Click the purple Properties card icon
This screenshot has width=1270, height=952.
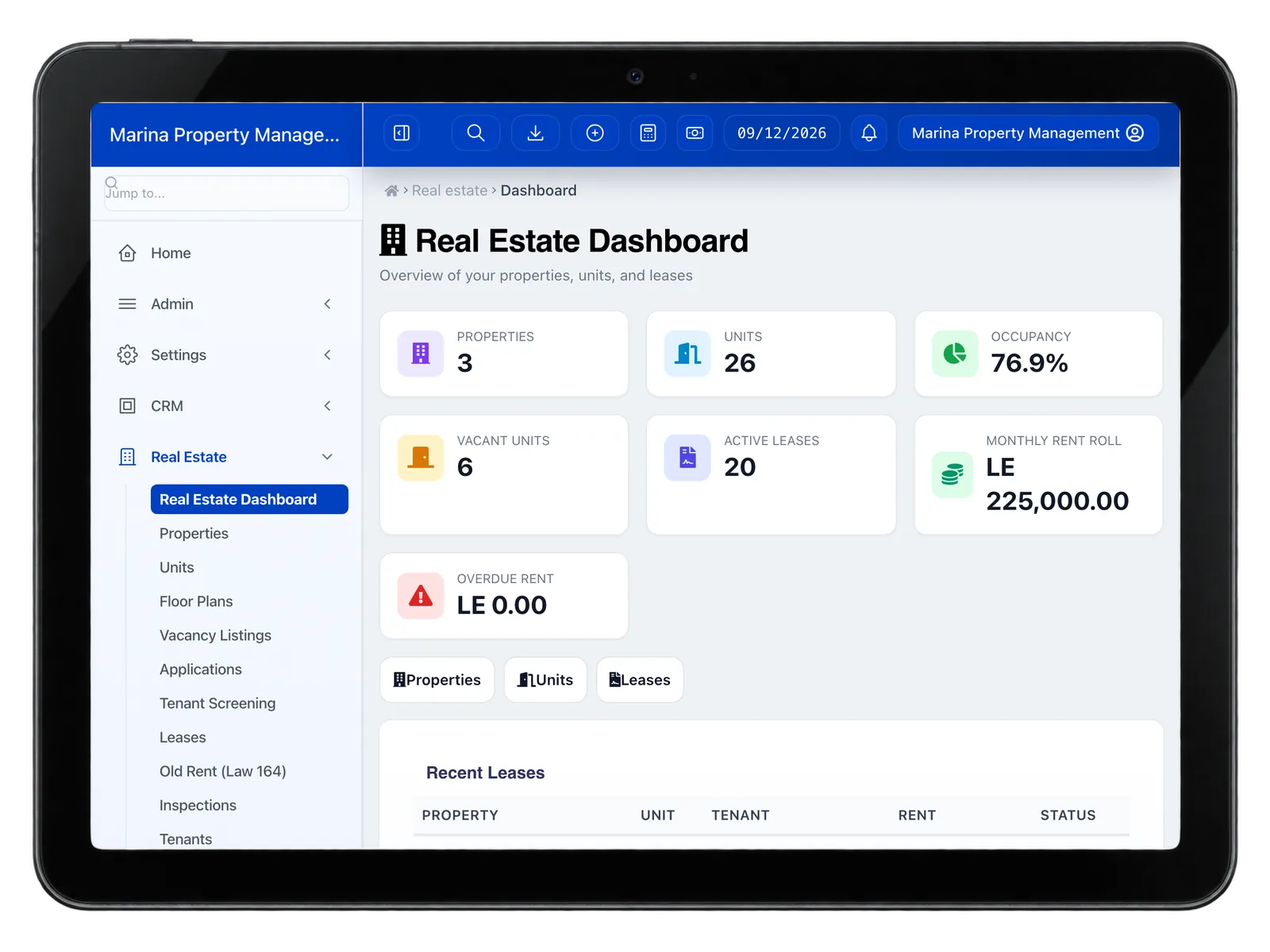click(421, 353)
